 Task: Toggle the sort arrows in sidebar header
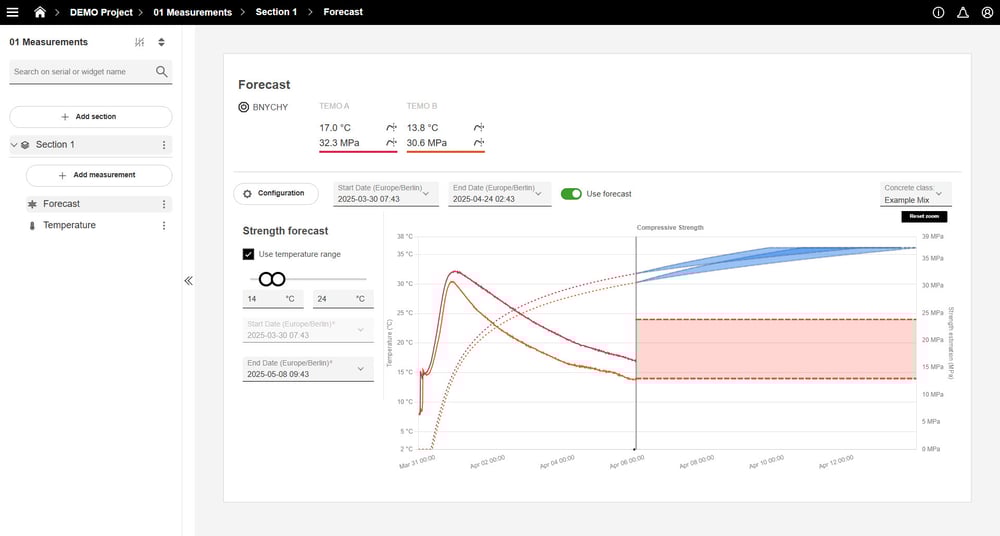click(161, 42)
